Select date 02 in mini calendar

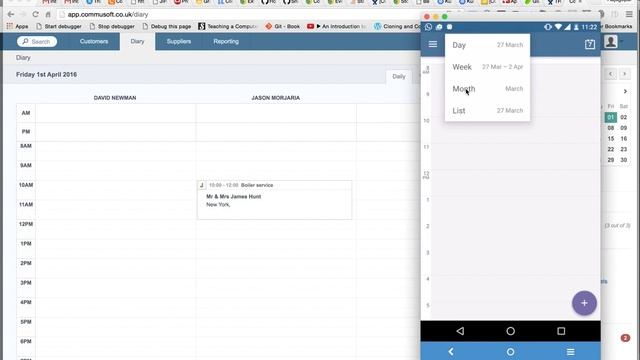tap(624, 117)
